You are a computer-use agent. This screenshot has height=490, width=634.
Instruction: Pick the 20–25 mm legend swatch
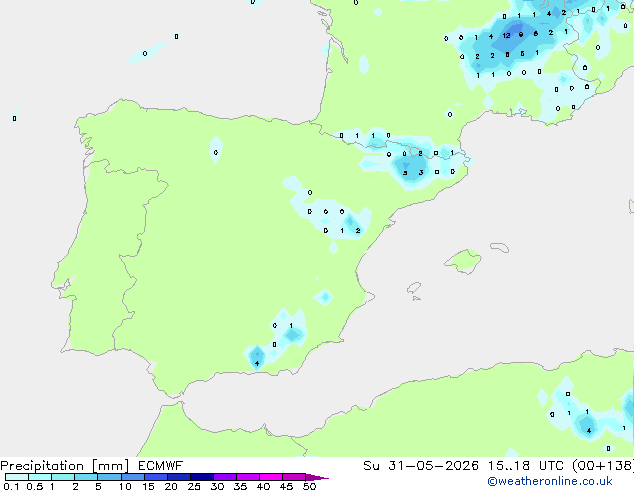(x=178, y=477)
